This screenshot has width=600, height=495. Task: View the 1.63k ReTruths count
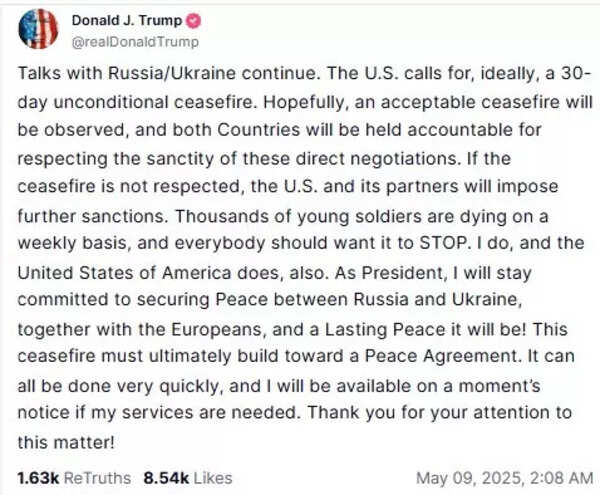(x=38, y=478)
